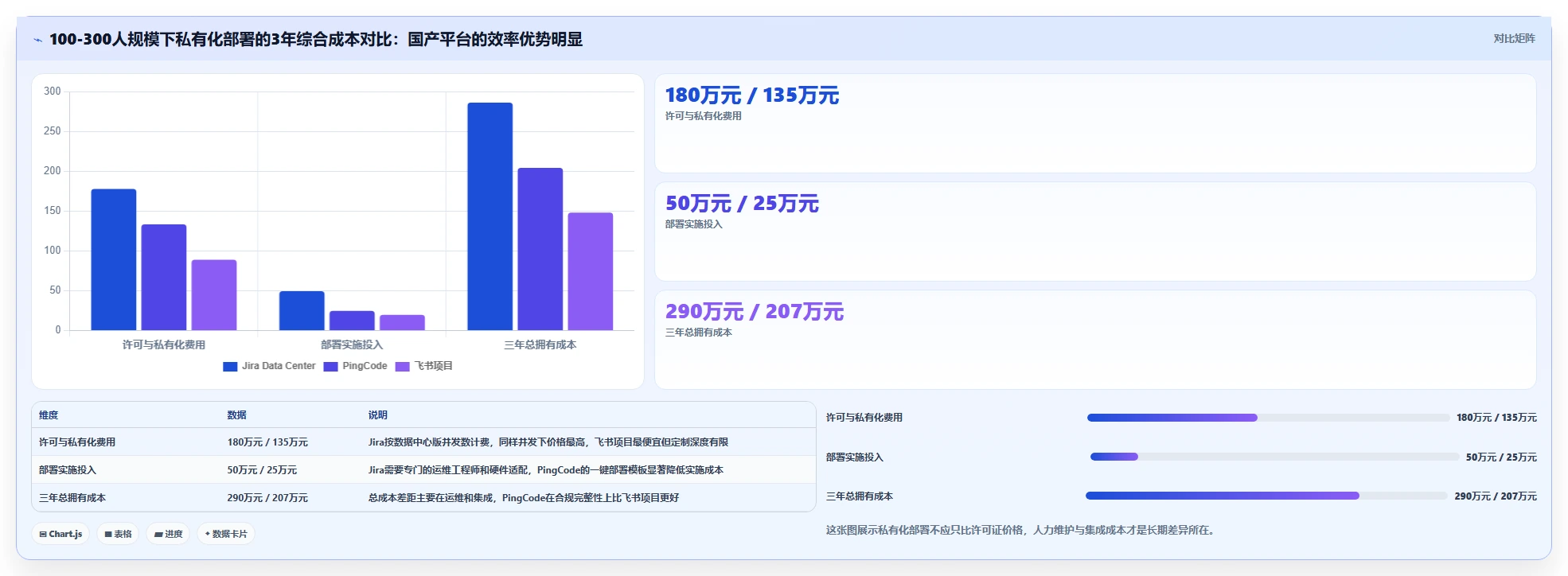Click 飞书项目 bar in 三年总拥有成本 group
Viewport: 1568px width, 576px height.
pos(591,271)
